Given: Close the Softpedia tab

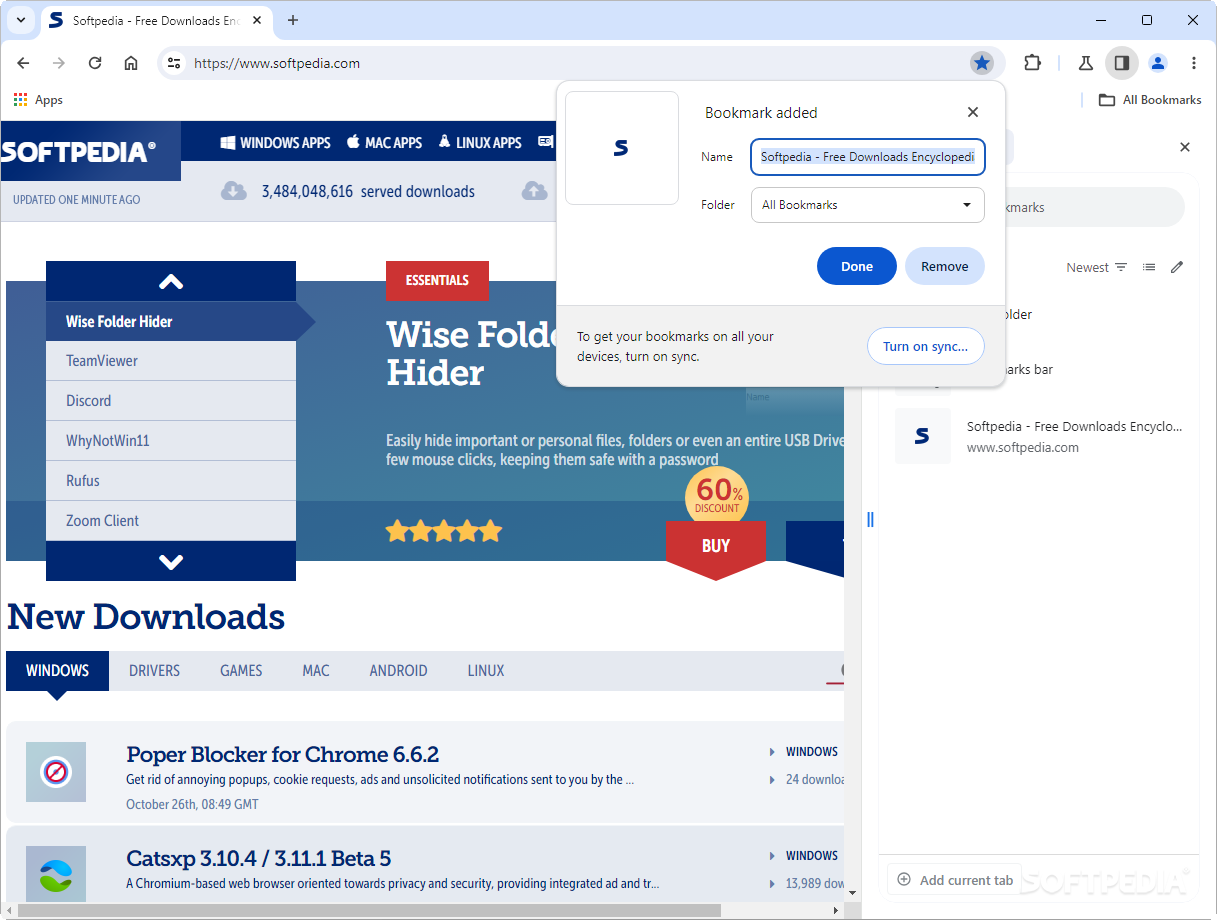Looking at the screenshot, I should pos(256,20).
